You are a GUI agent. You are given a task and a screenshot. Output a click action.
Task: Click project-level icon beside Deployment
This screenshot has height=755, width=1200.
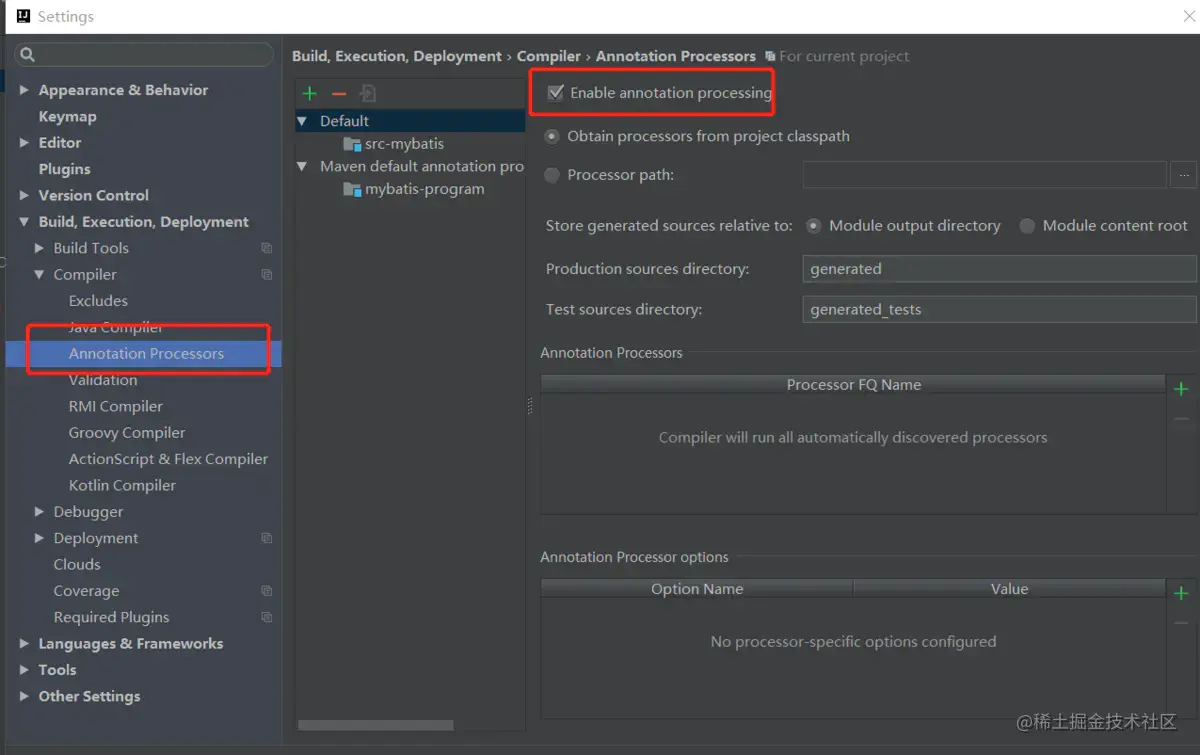(267, 538)
